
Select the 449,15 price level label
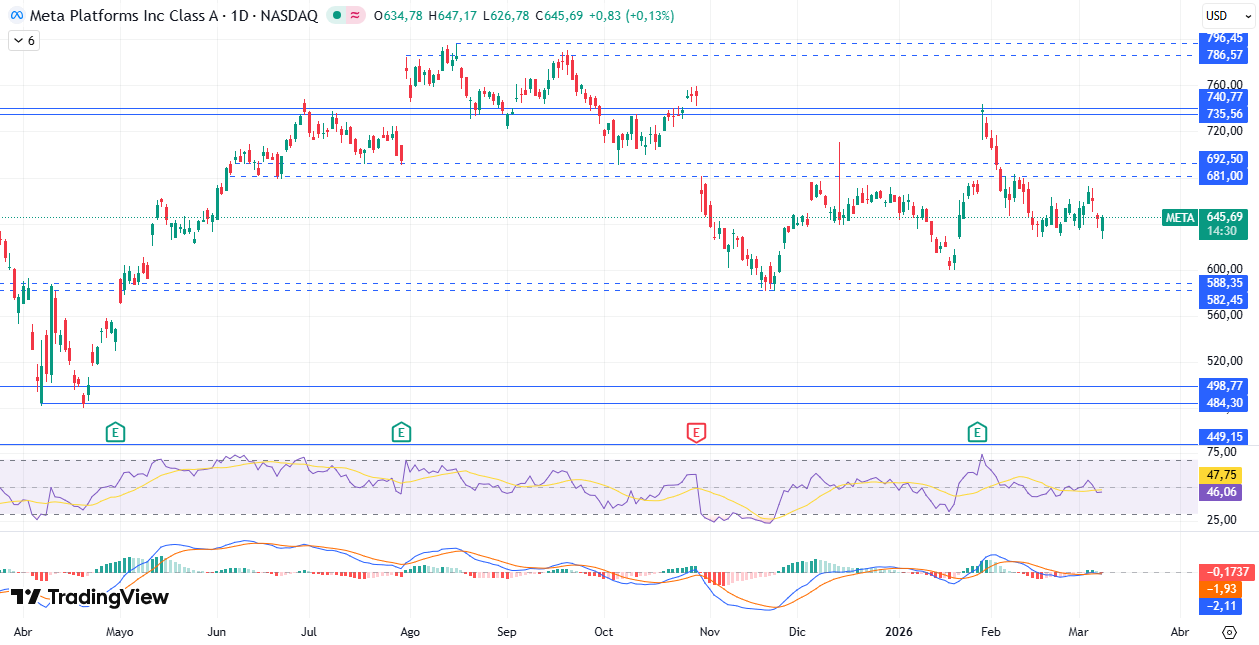point(1224,437)
